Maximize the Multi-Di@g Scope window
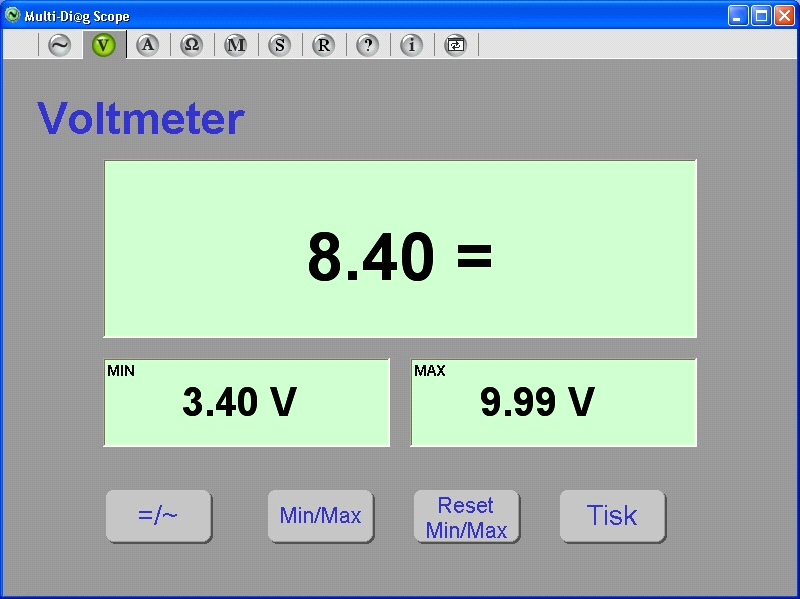Image resolution: width=800 pixels, height=599 pixels. [761, 16]
